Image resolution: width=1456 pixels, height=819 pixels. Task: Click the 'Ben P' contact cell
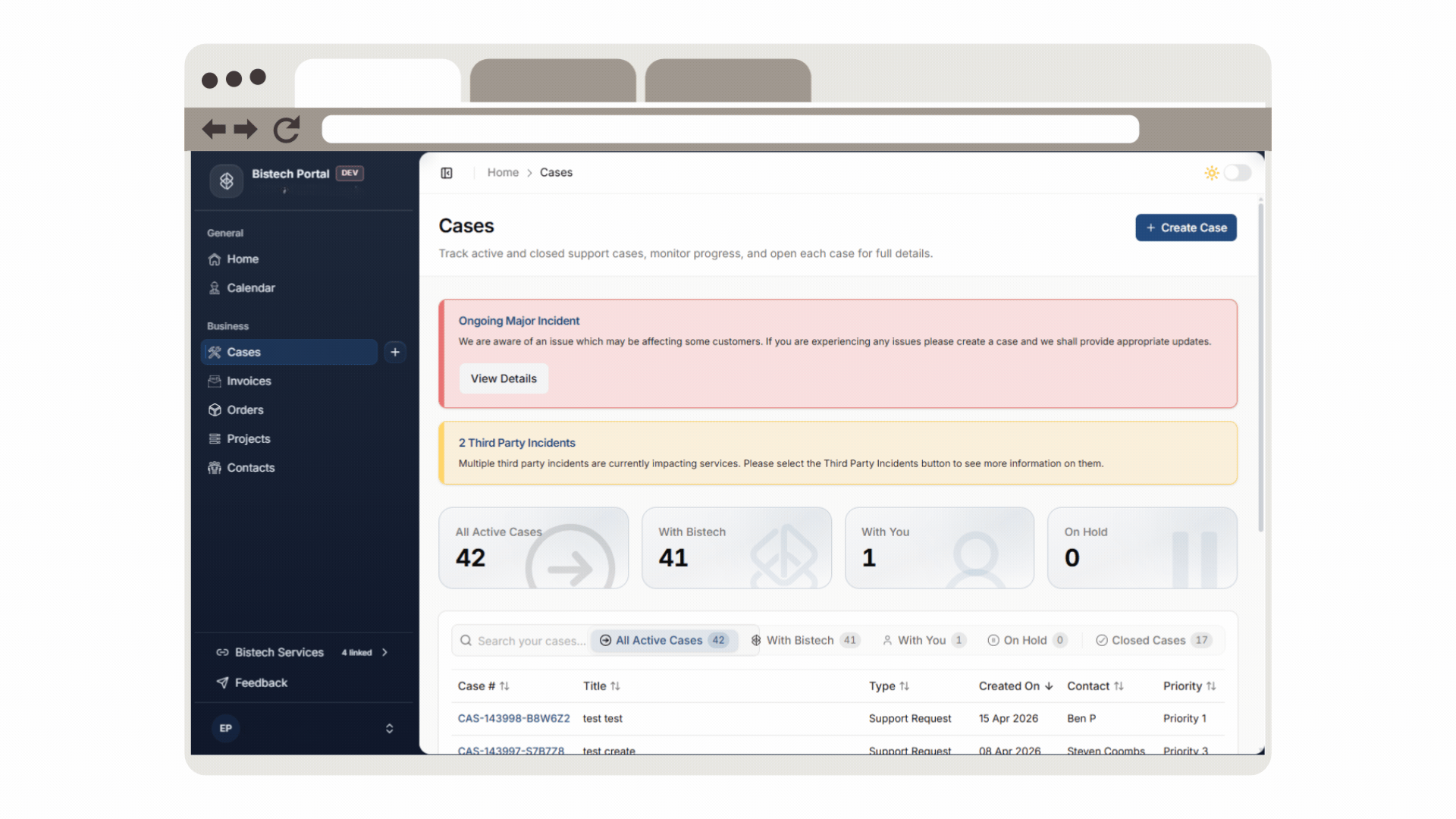[x=1081, y=719]
